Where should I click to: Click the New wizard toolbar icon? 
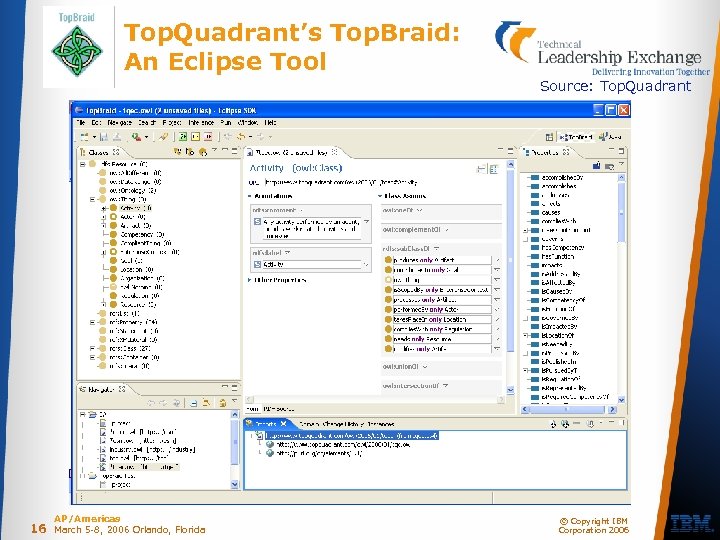[x=84, y=136]
